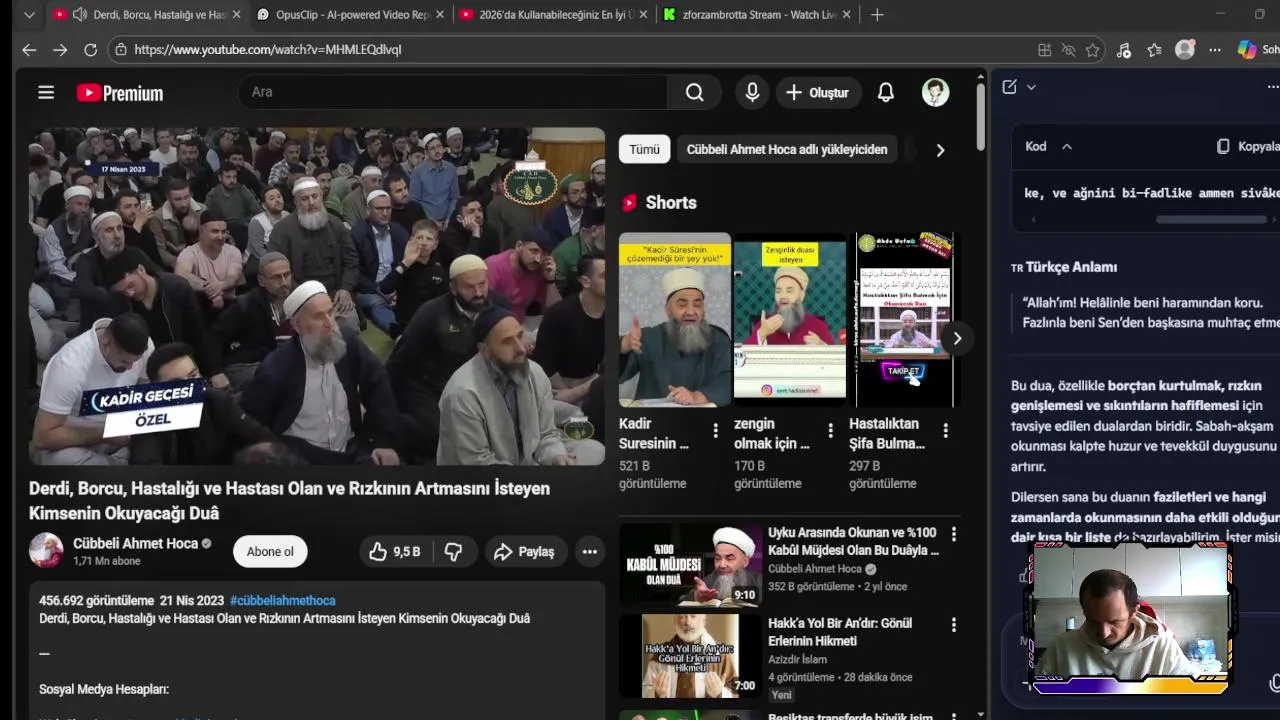
Task: Open the %100 Kabûl Müjdesi video thumbnail
Action: coord(690,565)
